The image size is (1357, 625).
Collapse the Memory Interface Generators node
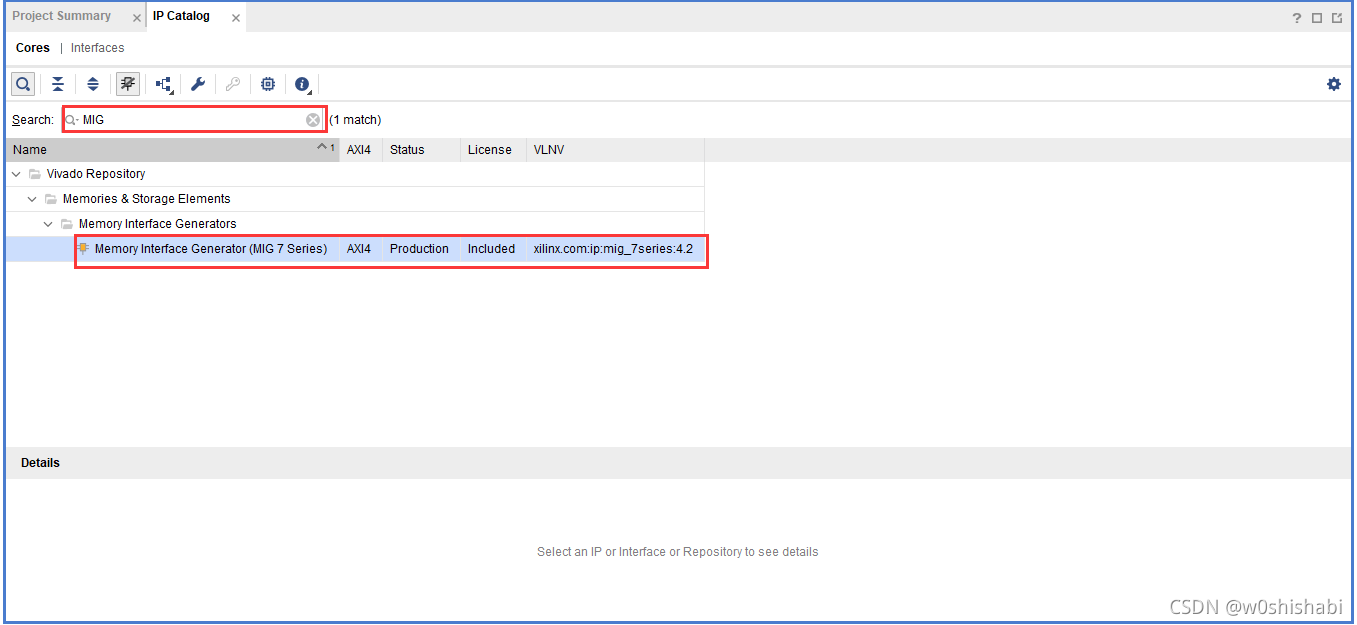point(49,224)
